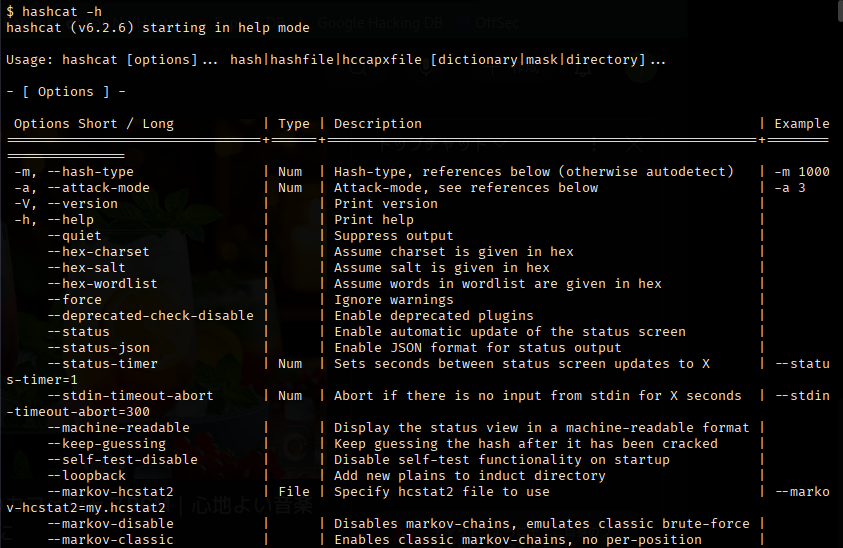Click the hashcat v6.2.6 version line
This screenshot has width=843, height=548.
point(158,27)
